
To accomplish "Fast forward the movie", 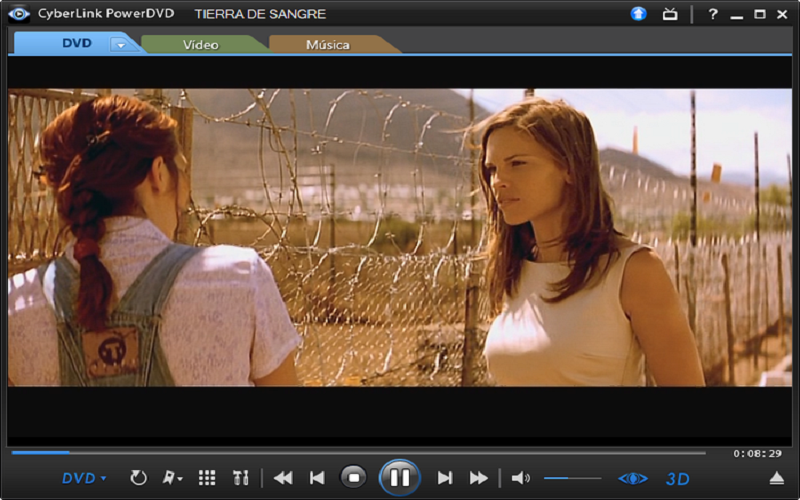I will tap(479, 478).
